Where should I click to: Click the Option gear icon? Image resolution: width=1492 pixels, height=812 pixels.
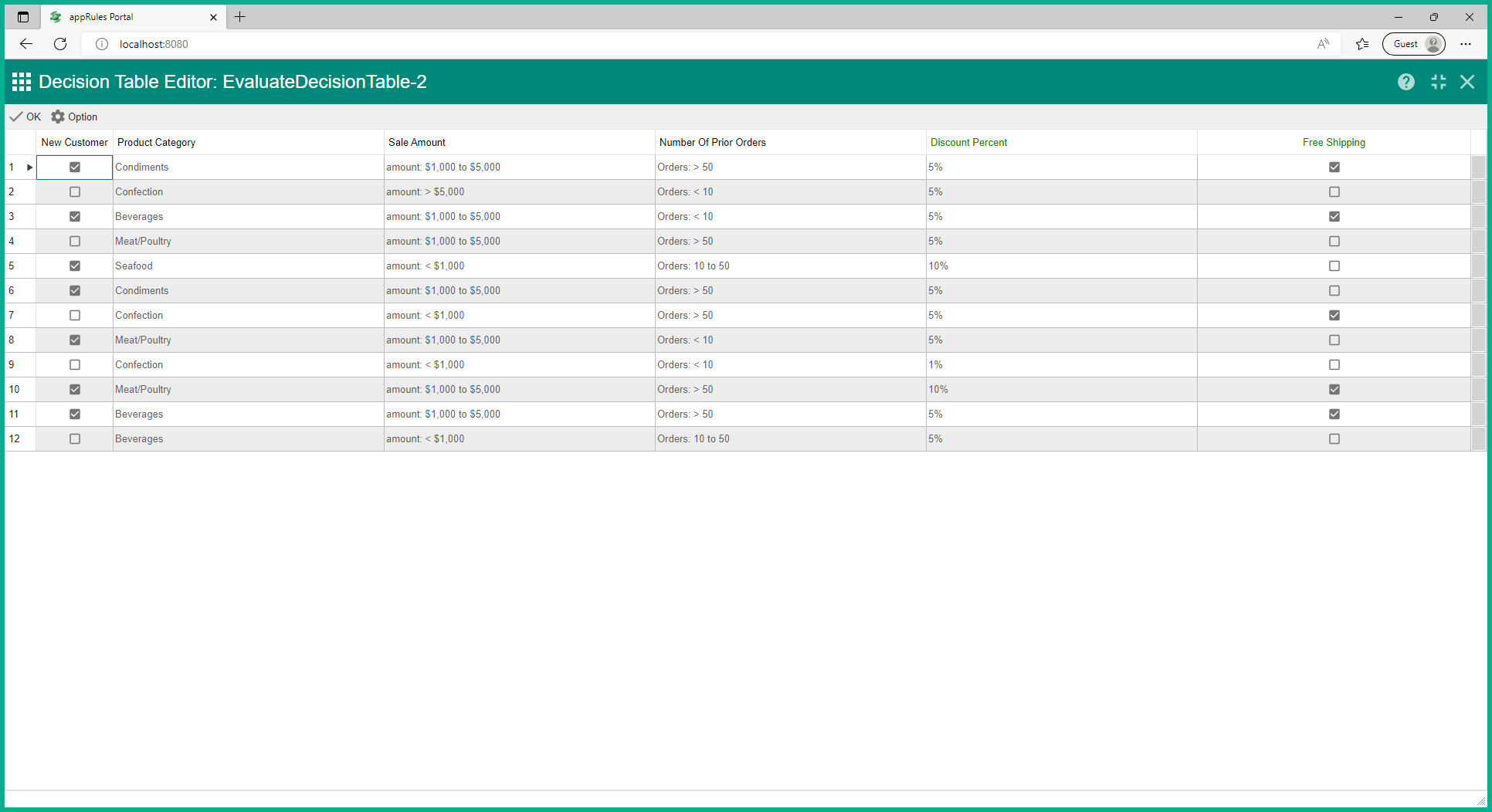(x=59, y=117)
